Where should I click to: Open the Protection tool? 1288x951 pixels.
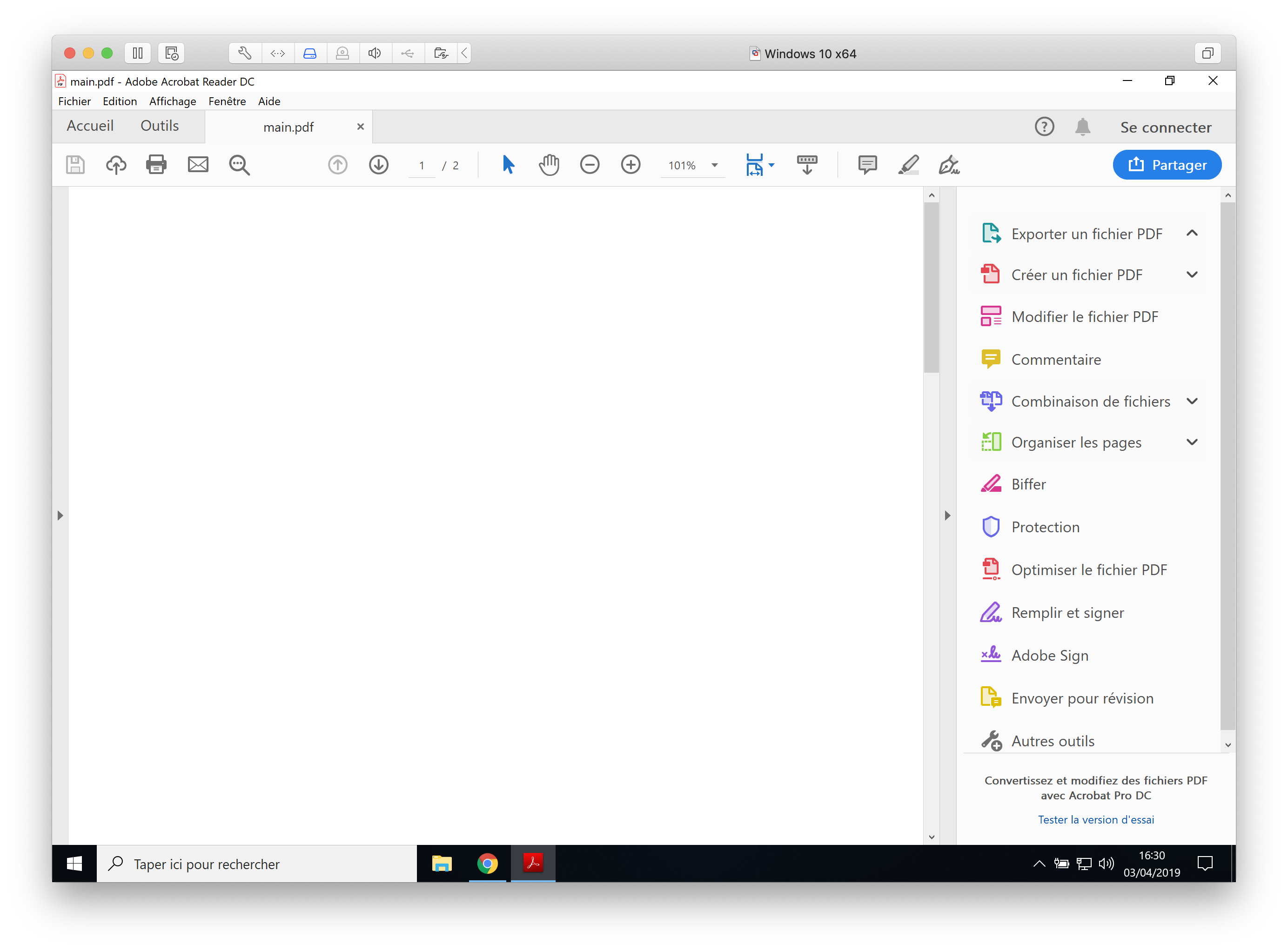(x=1045, y=526)
